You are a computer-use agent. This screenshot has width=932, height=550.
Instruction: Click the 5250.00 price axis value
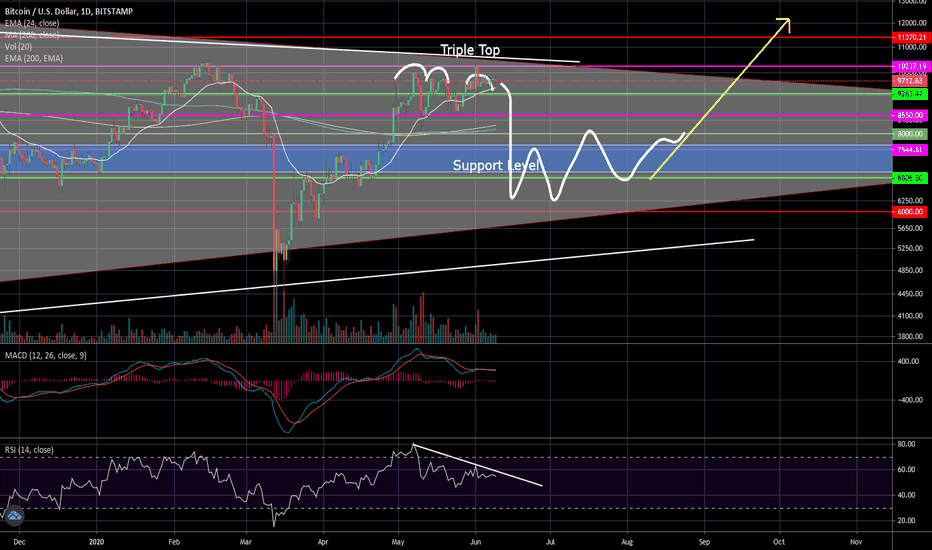click(910, 249)
